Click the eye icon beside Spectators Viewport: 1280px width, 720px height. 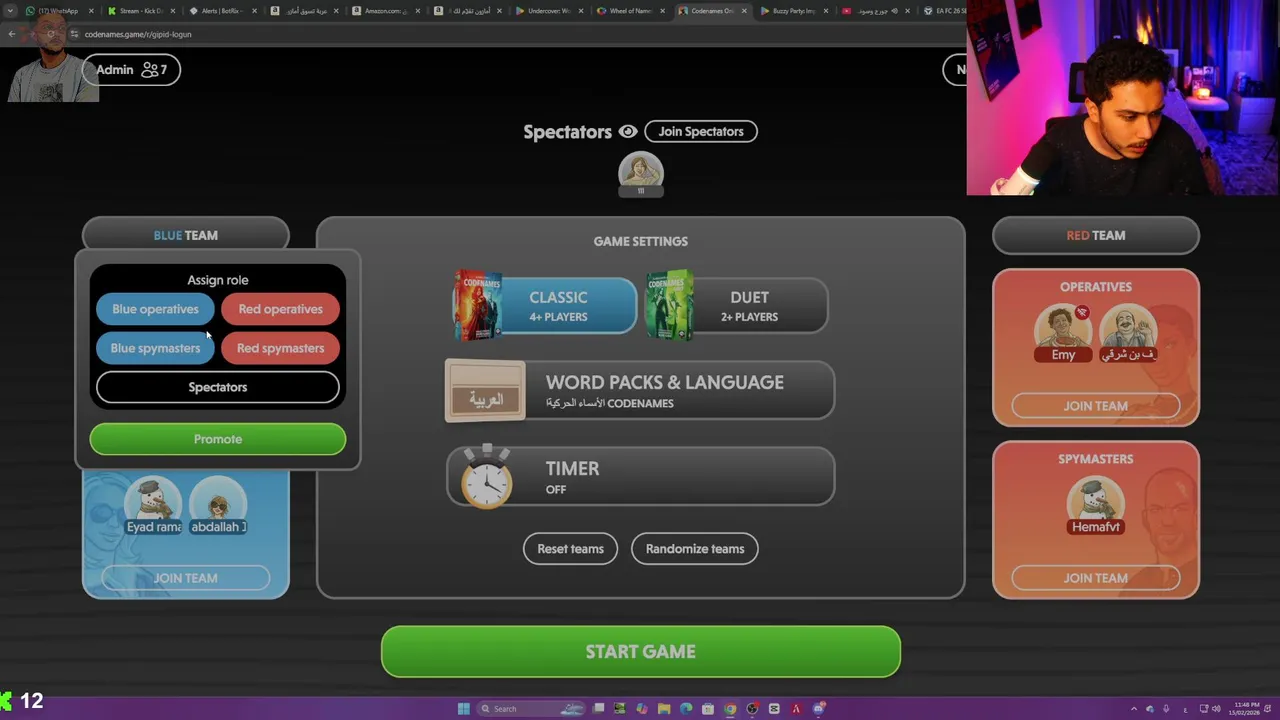point(628,131)
